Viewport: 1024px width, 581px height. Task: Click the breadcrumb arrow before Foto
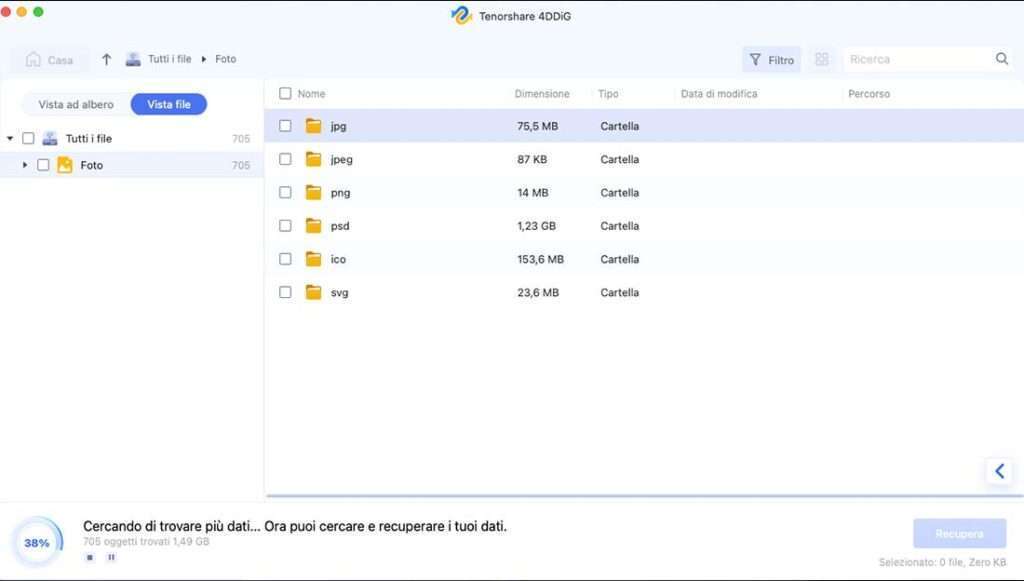coord(204,59)
